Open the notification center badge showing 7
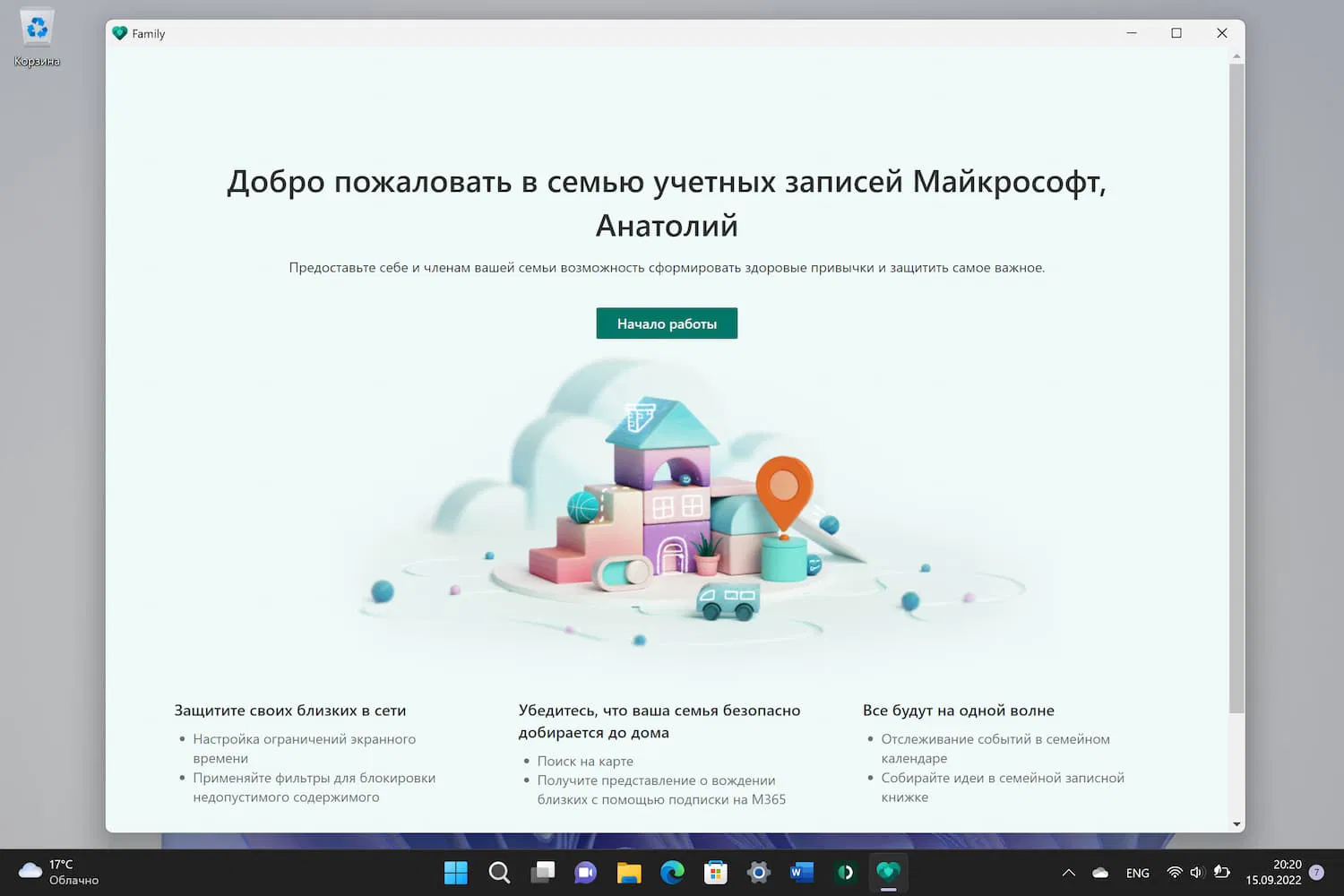The width and height of the screenshot is (1344, 896). [1316, 873]
